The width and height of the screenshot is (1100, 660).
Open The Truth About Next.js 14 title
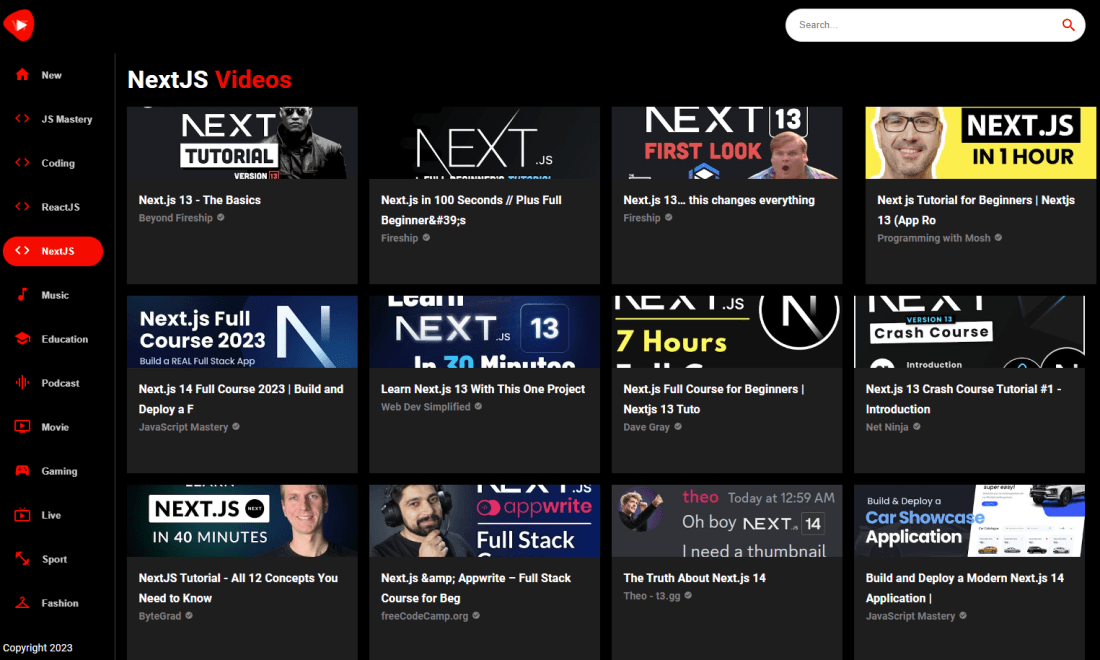click(695, 578)
